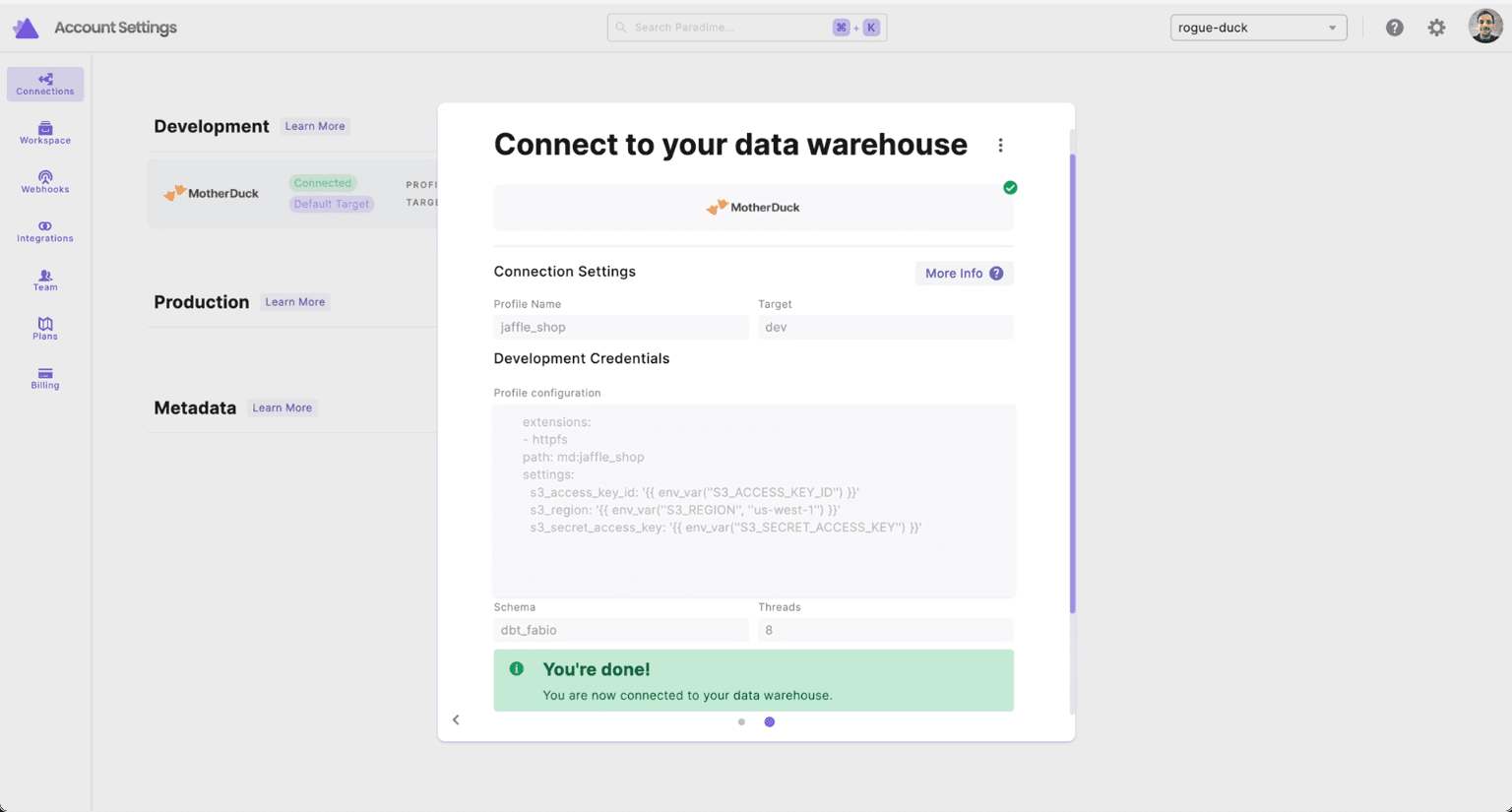
Task: Click the s3_region config line
Action: (685, 510)
